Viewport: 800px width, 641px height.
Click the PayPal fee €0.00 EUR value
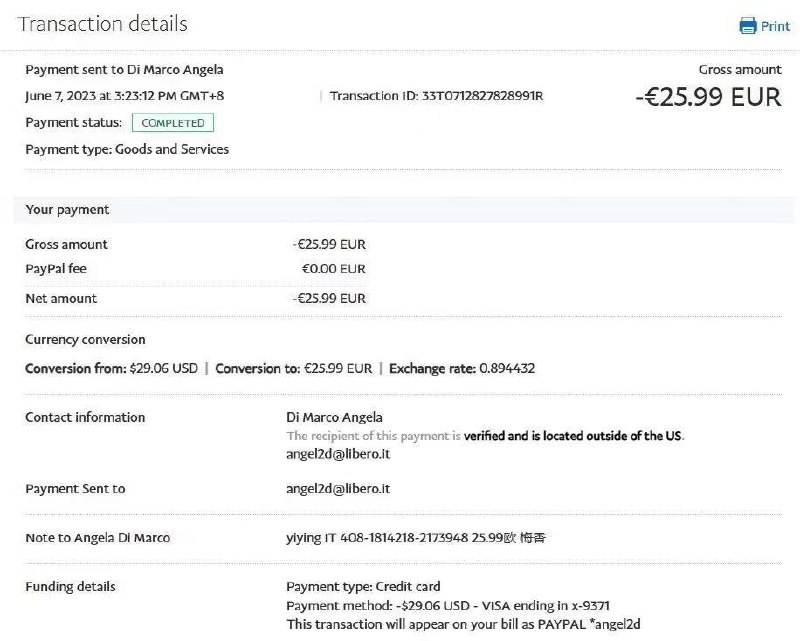click(x=333, y=269)
